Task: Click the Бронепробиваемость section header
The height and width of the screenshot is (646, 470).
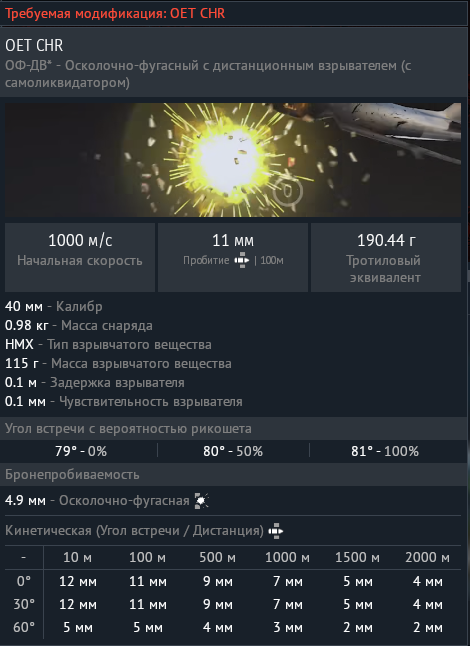Action: (x=72, y=475)
